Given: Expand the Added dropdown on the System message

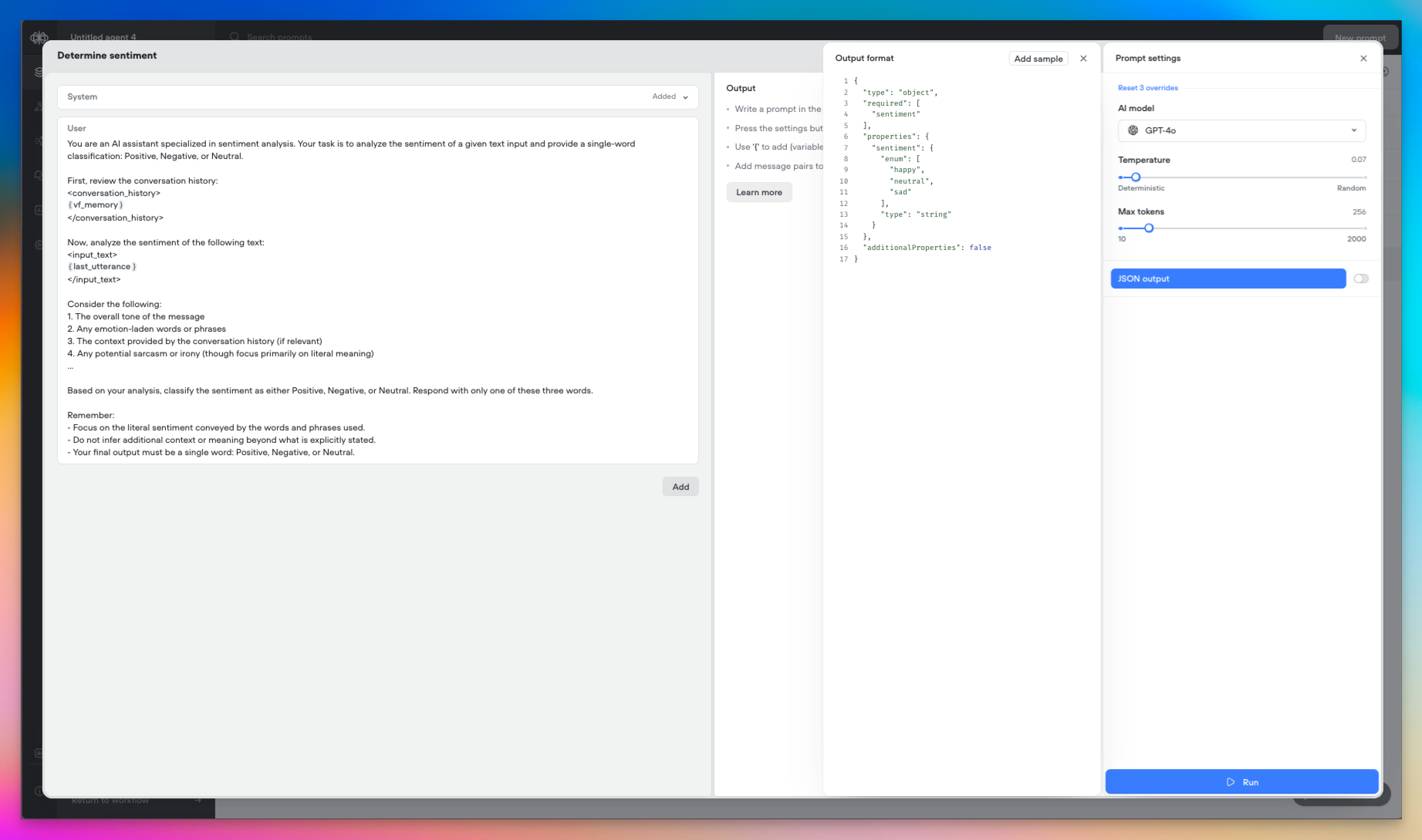Looking at the screenshot, I should 668,96.
